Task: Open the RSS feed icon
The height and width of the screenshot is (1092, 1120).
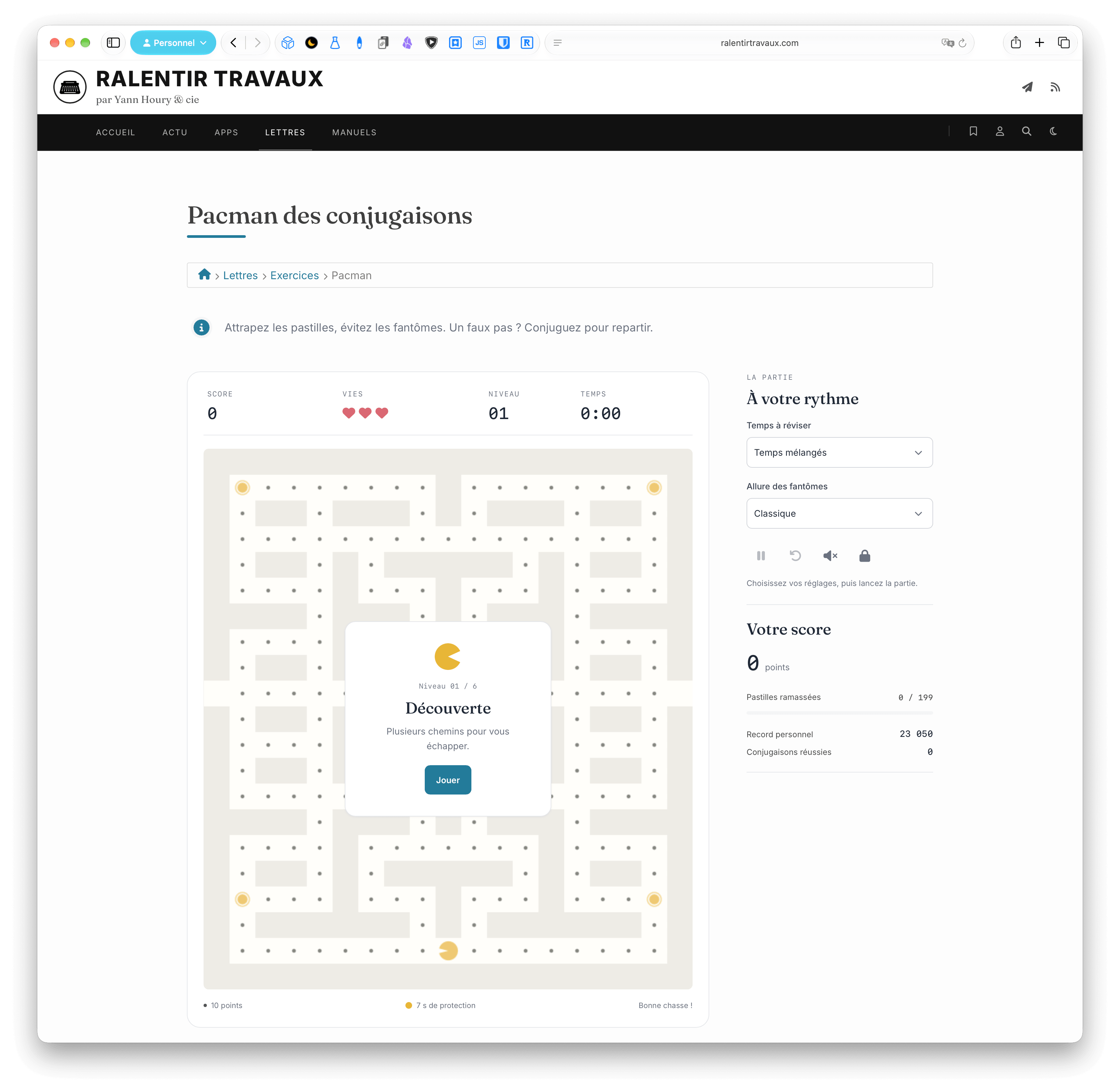Action: pos(1055,87)
